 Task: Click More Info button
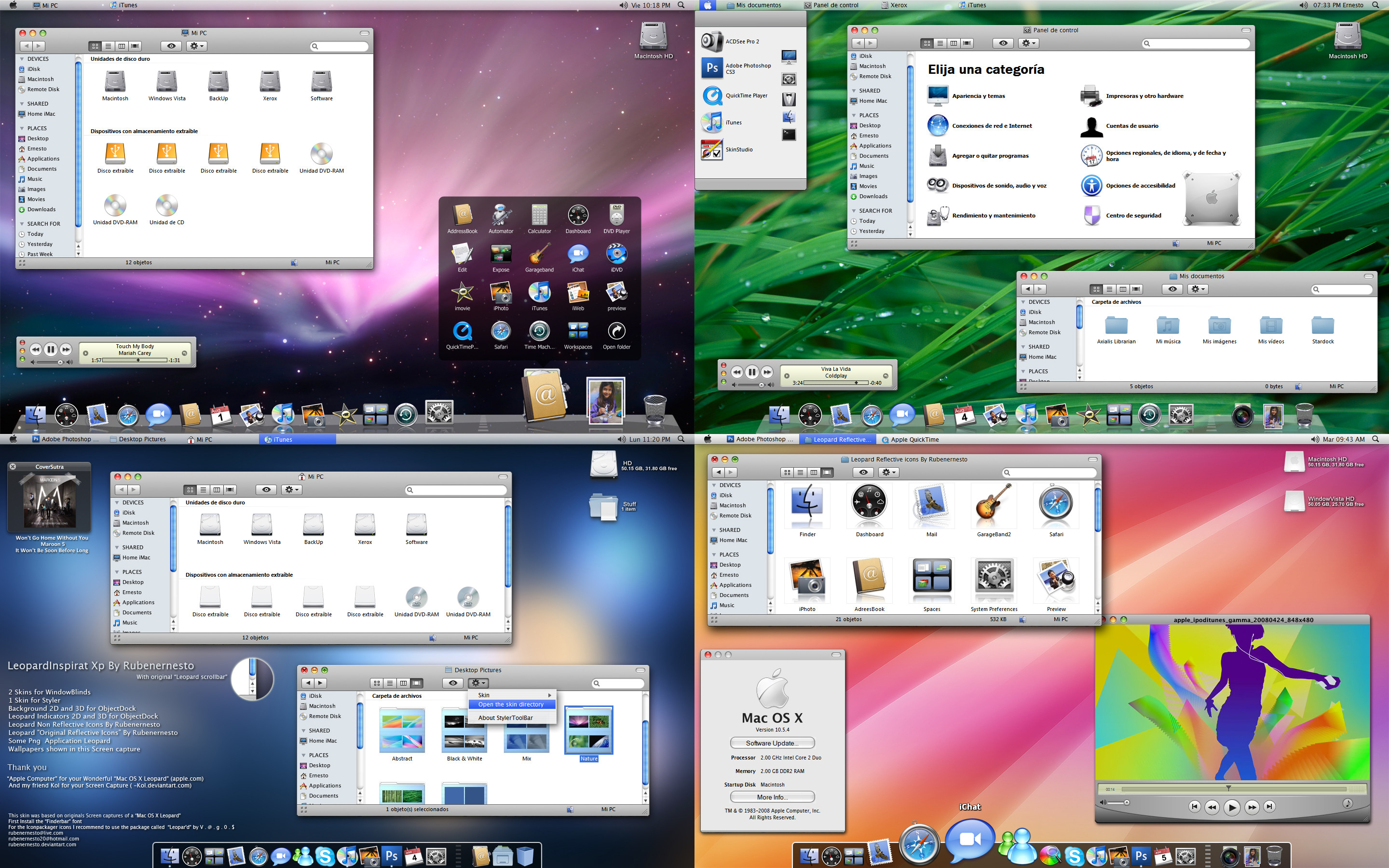click(772, 797)
